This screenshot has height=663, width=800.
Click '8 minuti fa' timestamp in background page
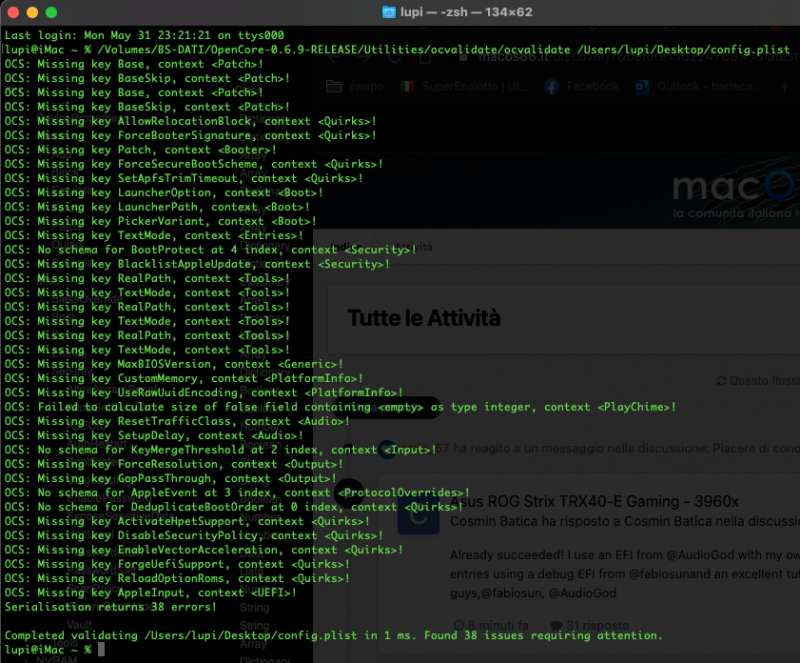click(x=491, y=625)
